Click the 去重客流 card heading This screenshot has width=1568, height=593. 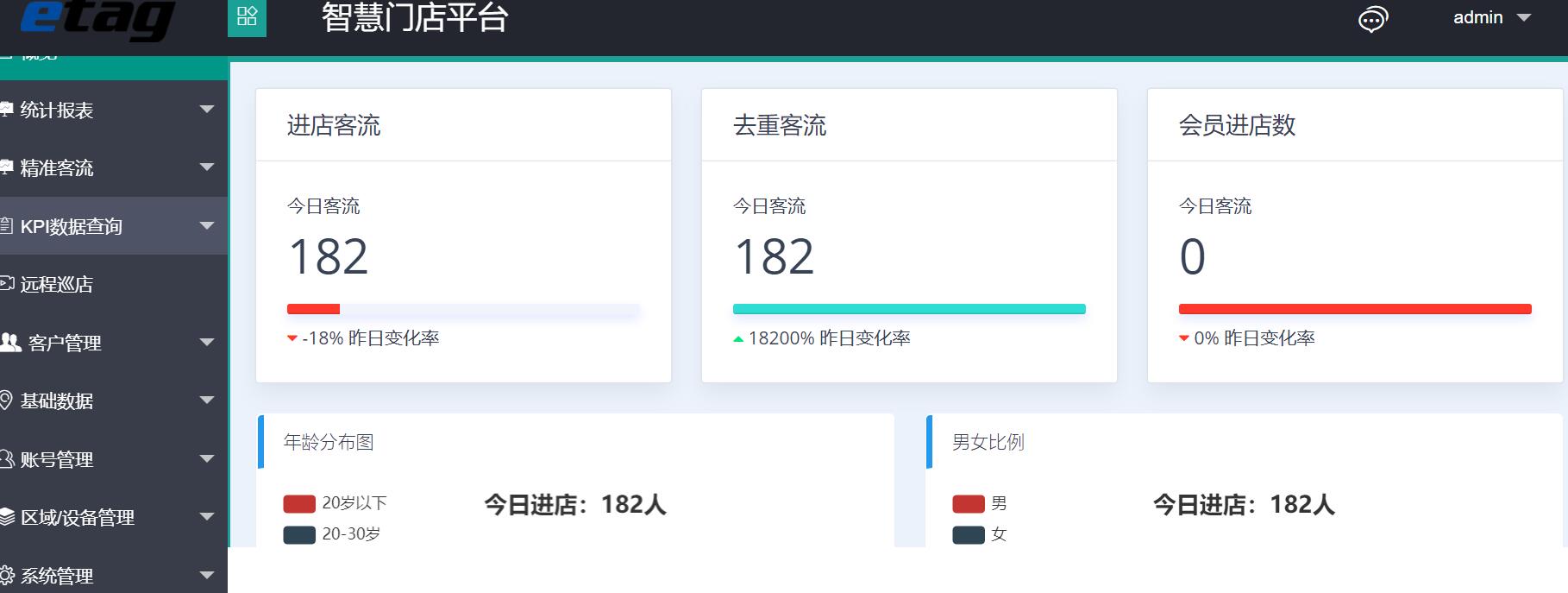(780, 125)
